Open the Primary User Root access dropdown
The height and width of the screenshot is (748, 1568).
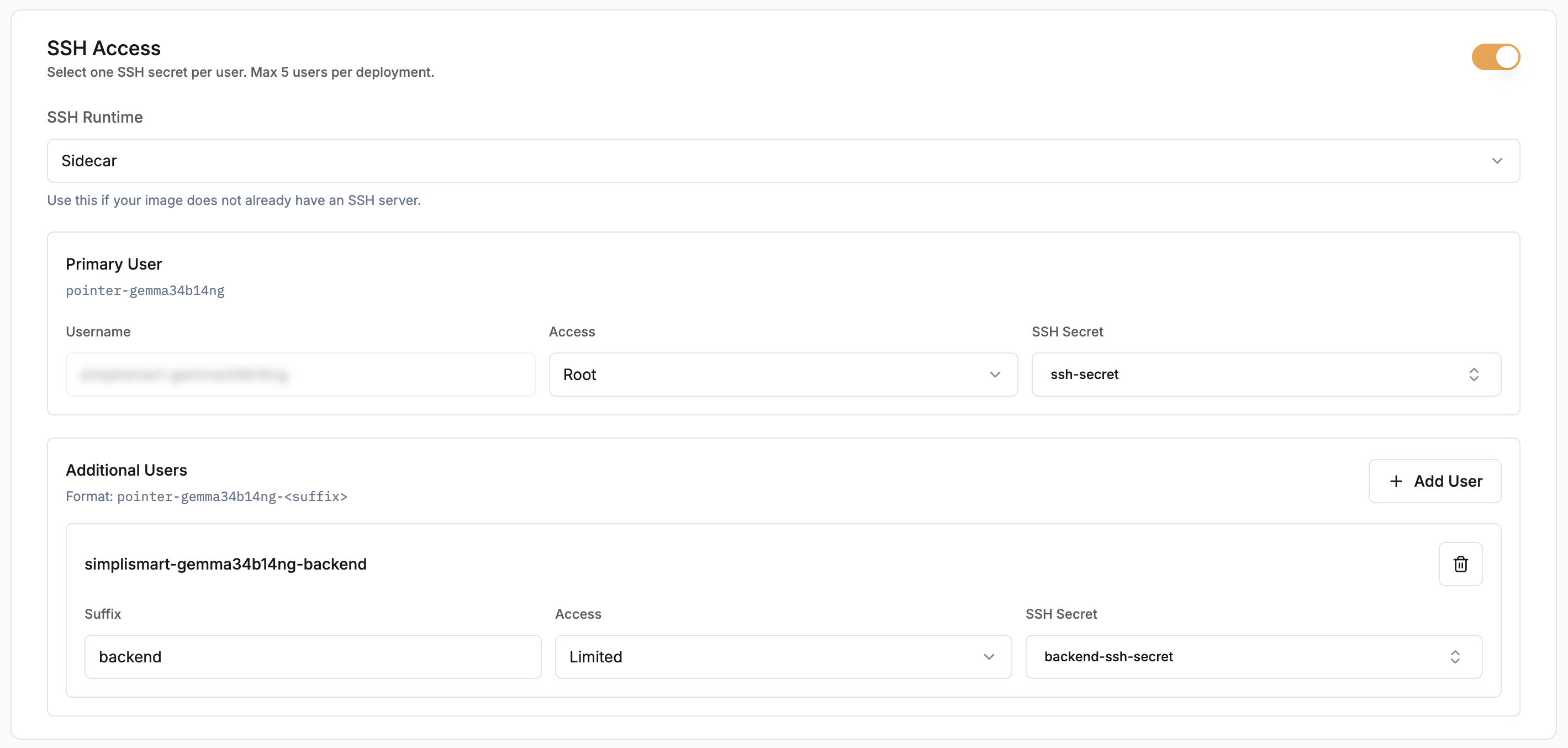pyautogui.click(x=783, y=375)
